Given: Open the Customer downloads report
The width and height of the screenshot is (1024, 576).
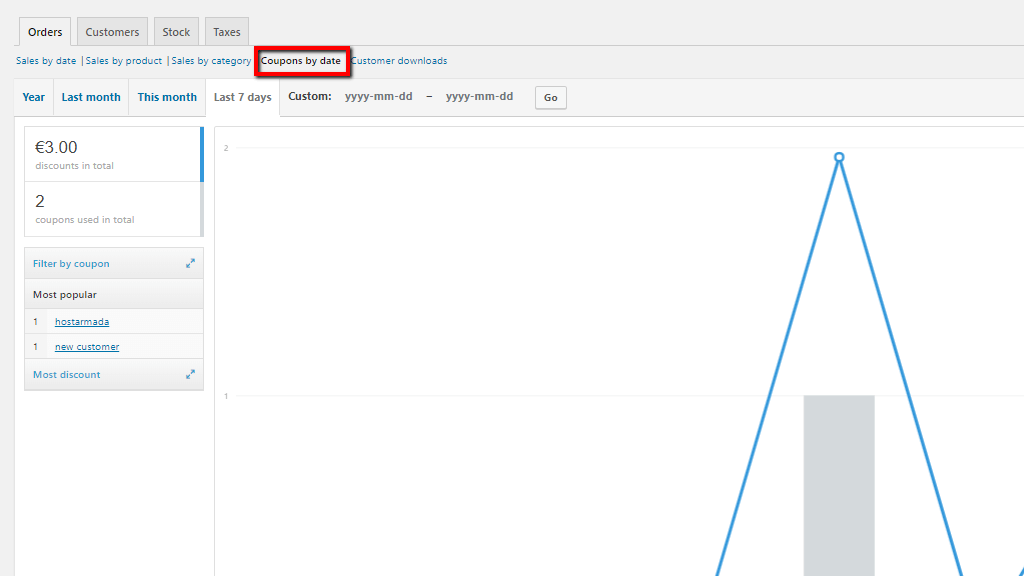Looking at the screenshot, I should click(399, 61).
